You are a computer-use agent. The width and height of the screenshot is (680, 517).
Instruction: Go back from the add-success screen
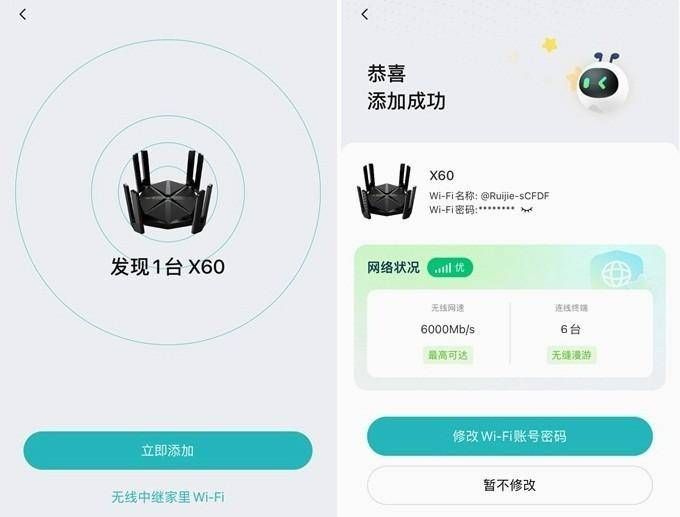(365, 14)
